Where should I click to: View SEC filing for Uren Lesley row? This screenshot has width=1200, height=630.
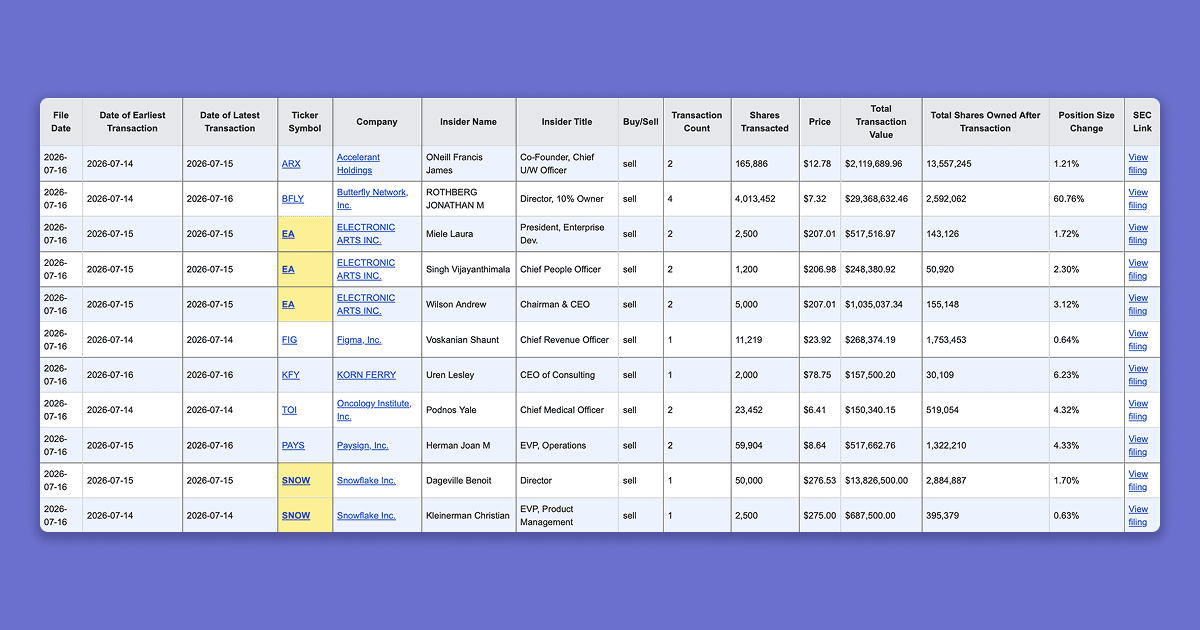(1138, 375)
